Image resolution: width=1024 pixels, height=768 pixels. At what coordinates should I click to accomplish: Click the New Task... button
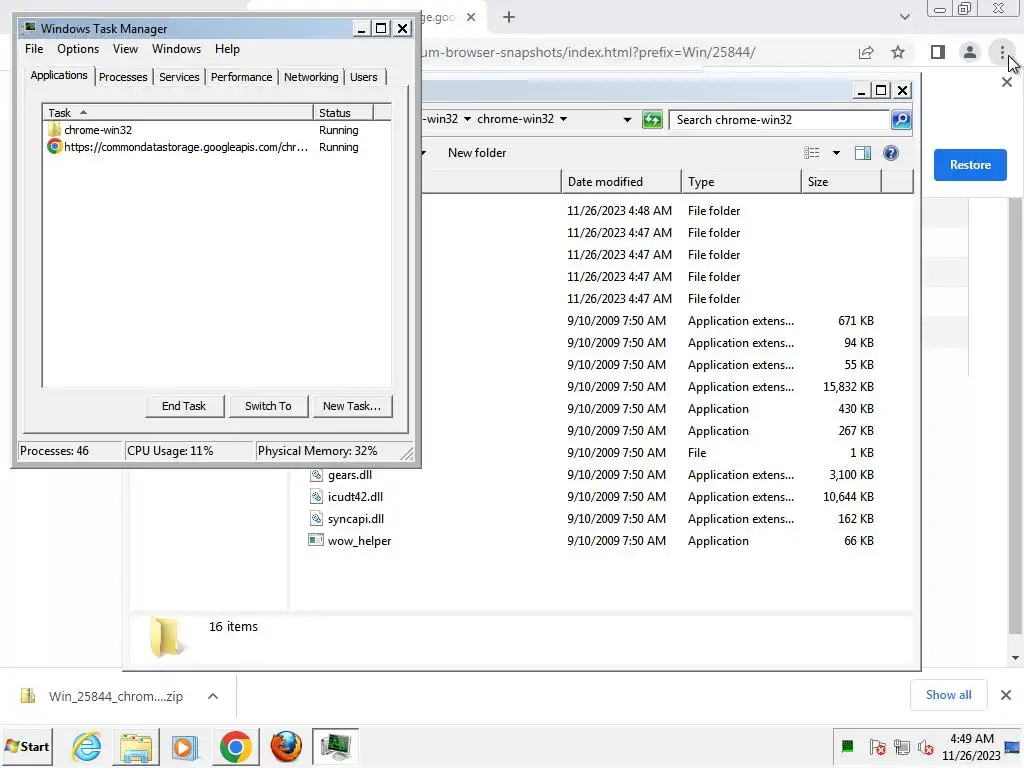coord(352,406)
